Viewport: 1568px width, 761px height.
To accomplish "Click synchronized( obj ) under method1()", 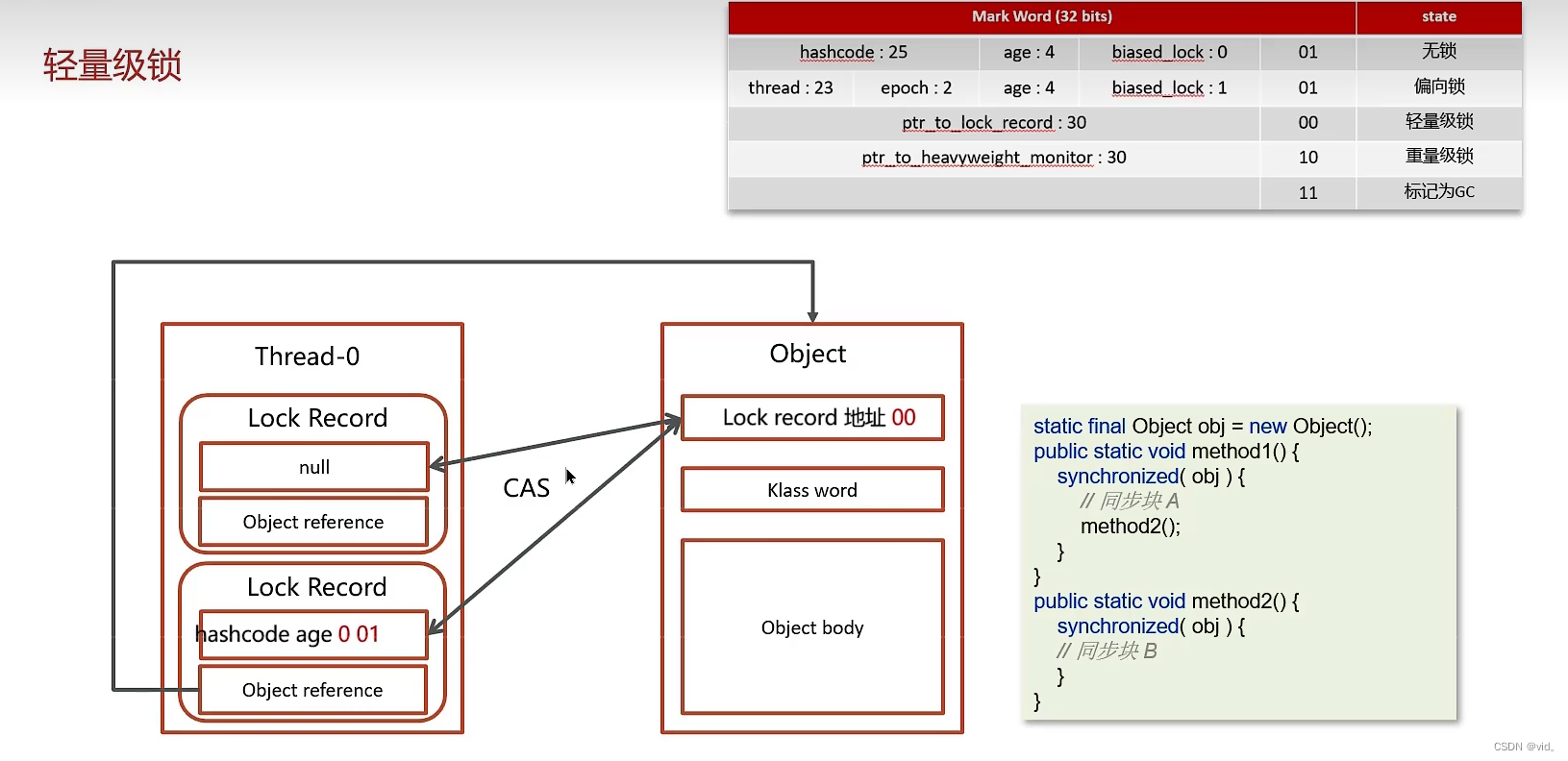I will pyautogui.click(x=1151, y=477).
